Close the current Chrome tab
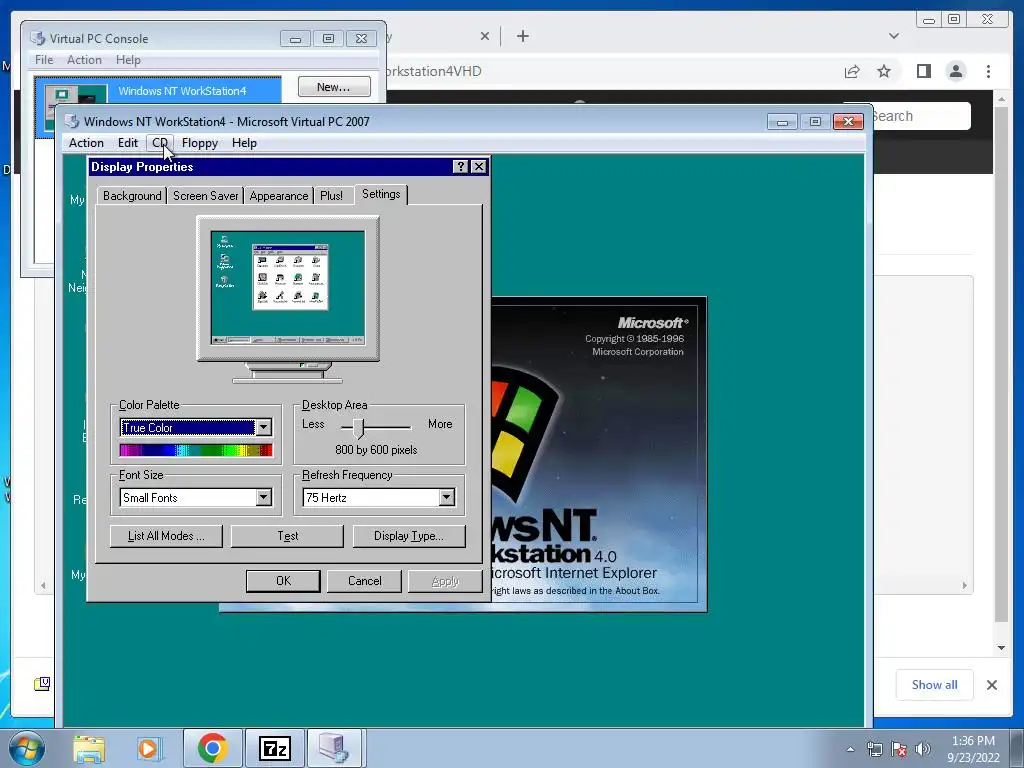Image resolution: width=1024 pixels, height=768 pixels. pos(485,36)
